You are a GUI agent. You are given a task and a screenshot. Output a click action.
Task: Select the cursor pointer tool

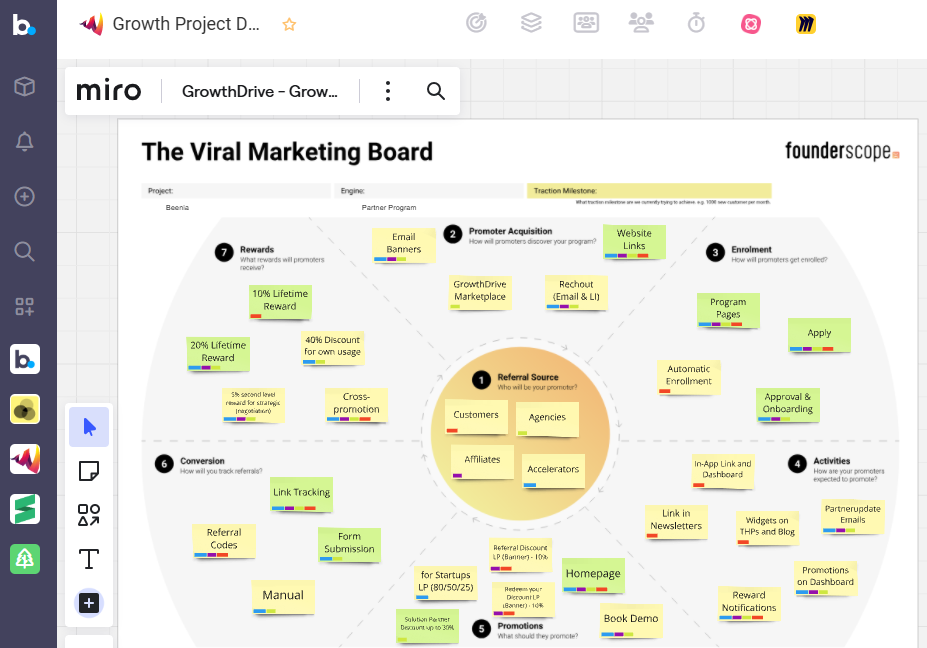[x=89, y=428]
